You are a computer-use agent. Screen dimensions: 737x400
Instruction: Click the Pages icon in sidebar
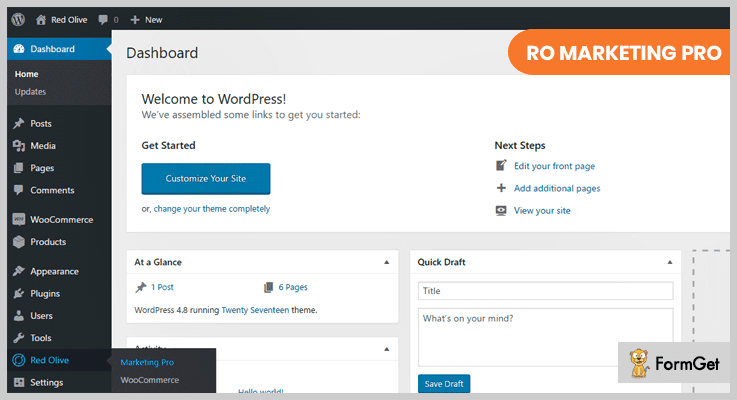click(x=19, y=168)
